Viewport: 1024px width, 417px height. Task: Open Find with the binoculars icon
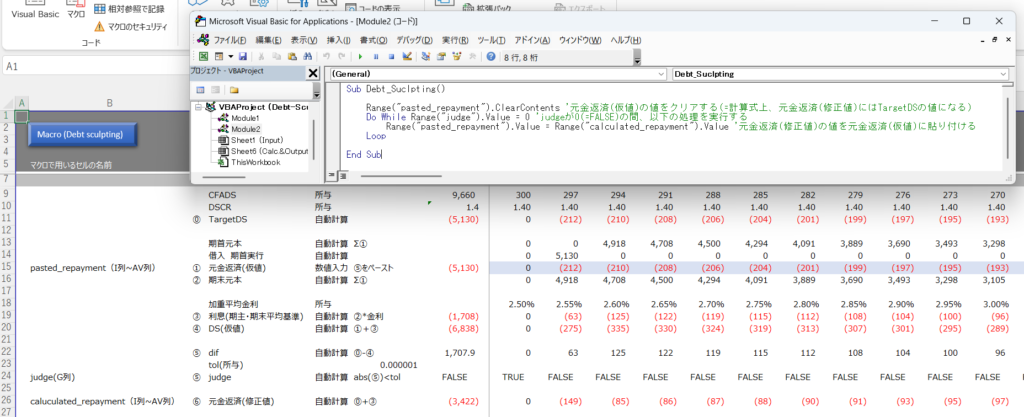308,57
